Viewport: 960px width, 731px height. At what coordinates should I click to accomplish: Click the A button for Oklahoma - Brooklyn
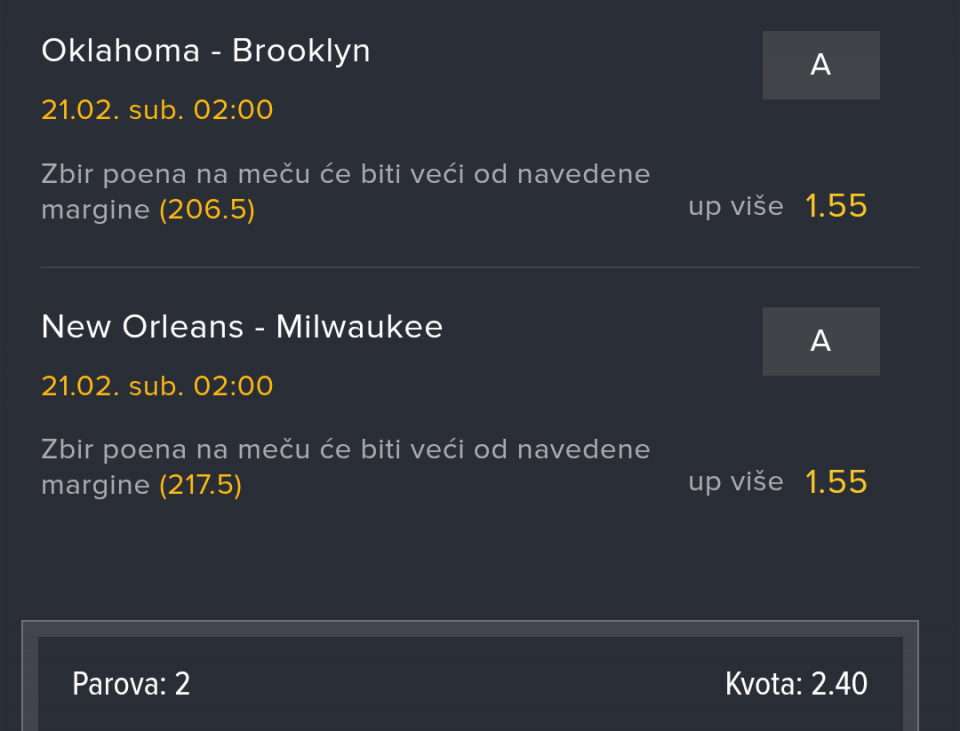click(820, 65)
